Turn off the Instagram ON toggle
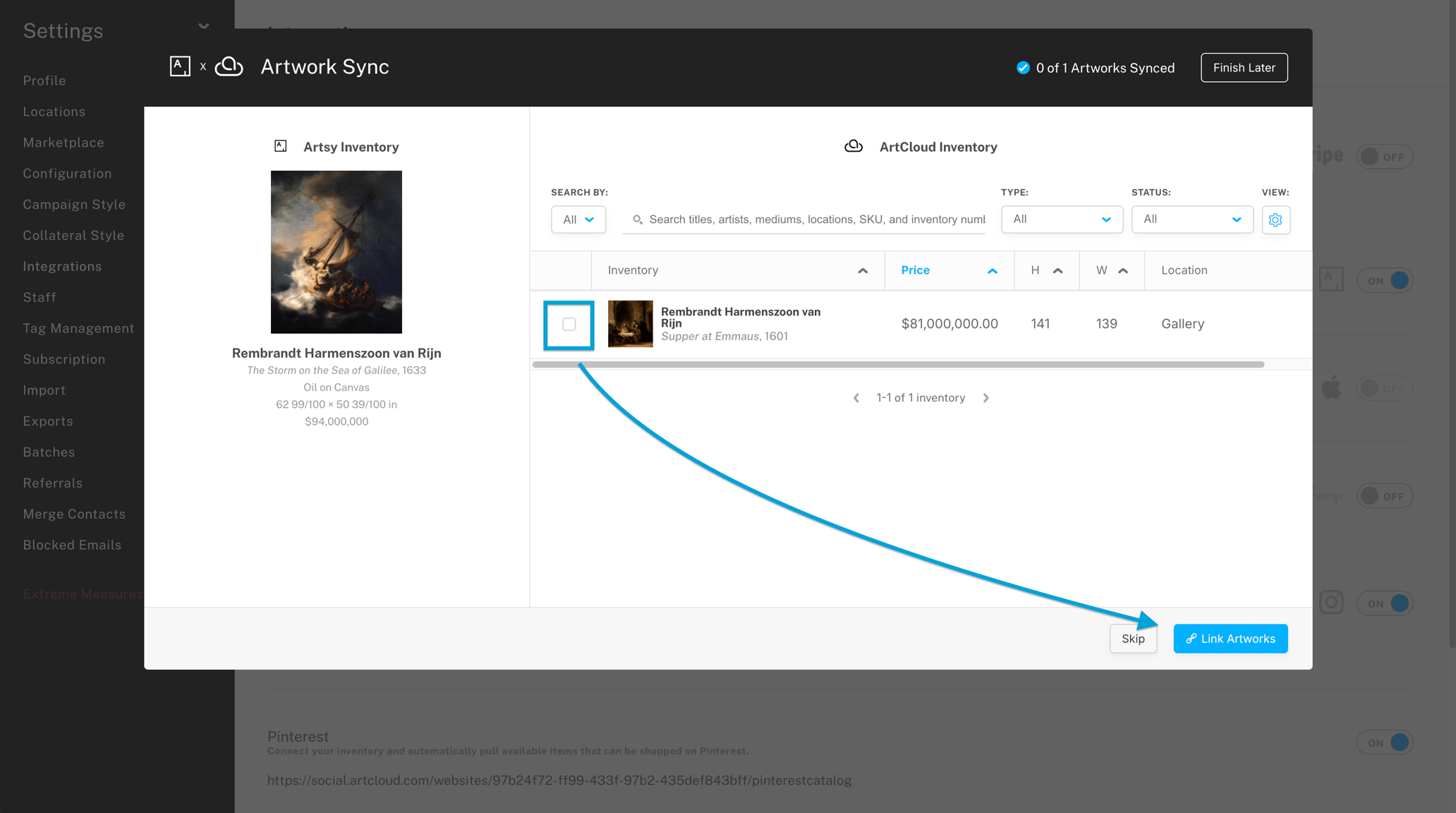This screenshot has height=813, width=1456. pyautogui.click(x=1385, y=603)
